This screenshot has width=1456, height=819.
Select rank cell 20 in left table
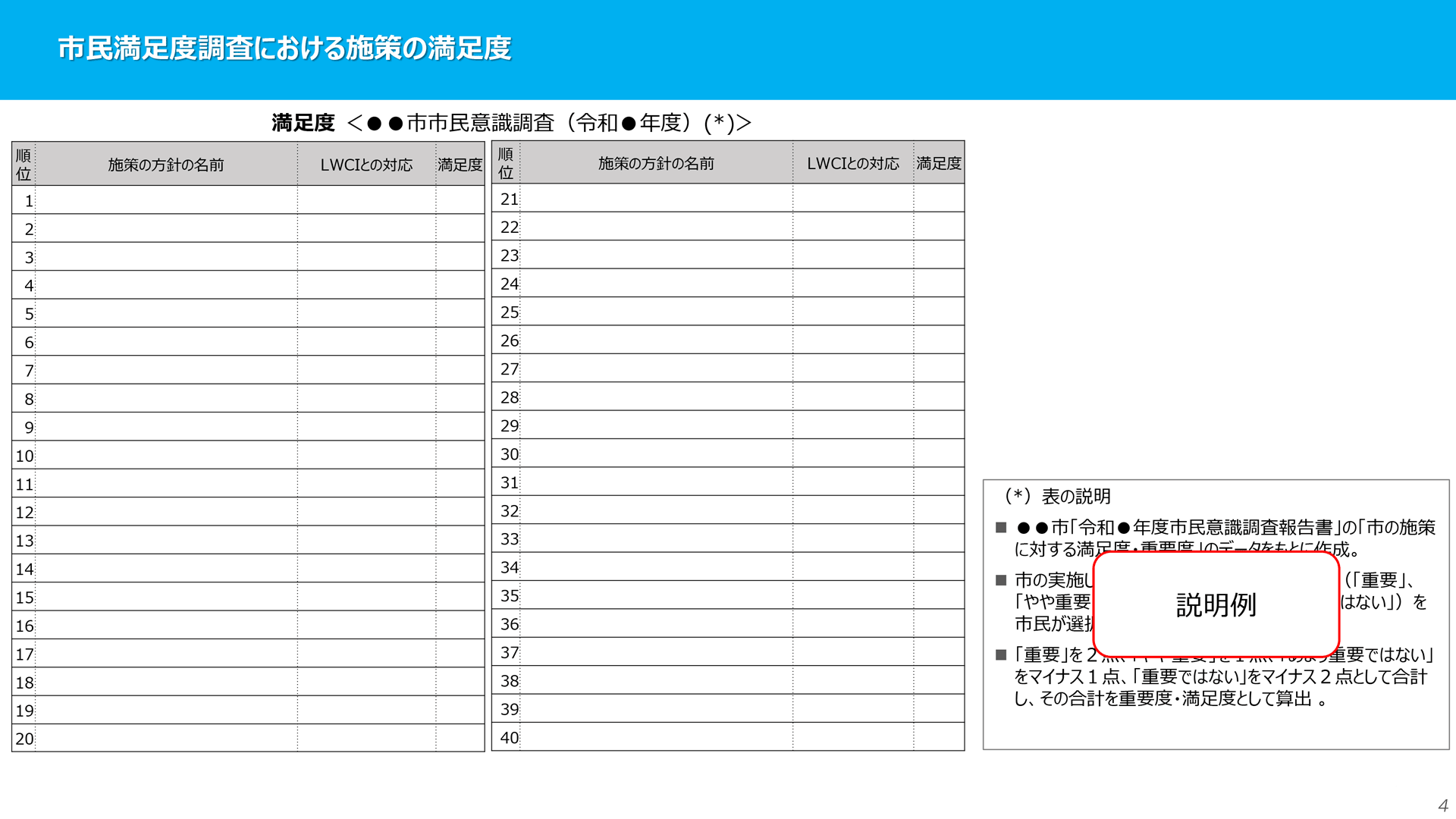(24, 739)
